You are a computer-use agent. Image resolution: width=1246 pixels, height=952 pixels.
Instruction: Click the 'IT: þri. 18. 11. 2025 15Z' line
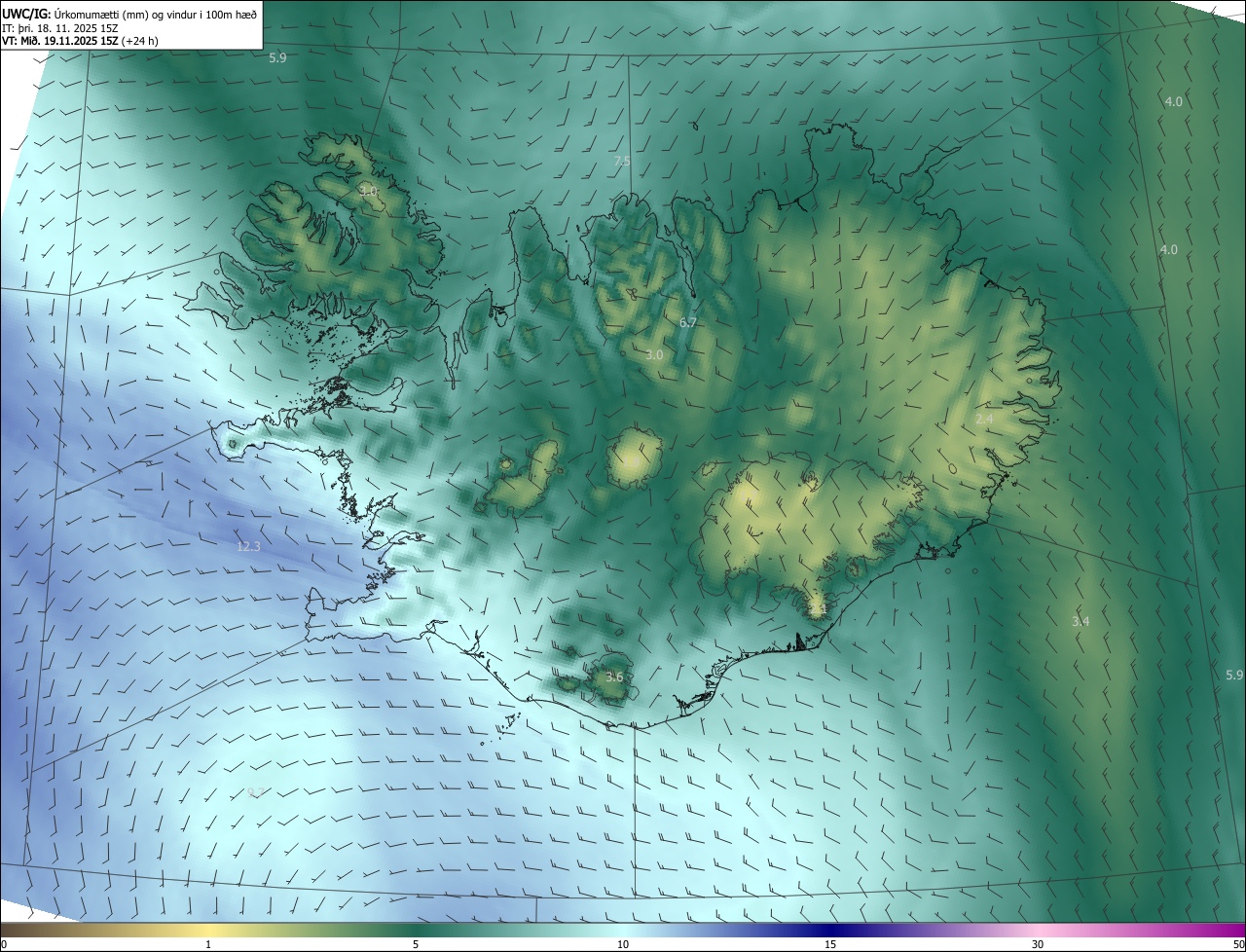[x=59, y=28]
